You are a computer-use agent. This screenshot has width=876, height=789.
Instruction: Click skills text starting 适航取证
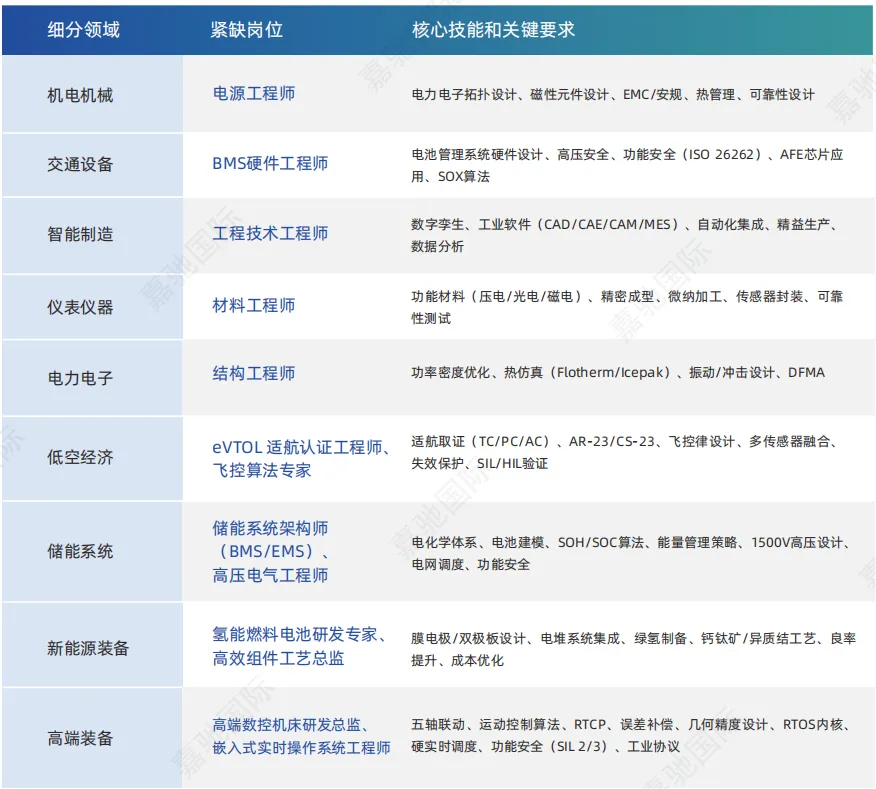coord(623,453)
